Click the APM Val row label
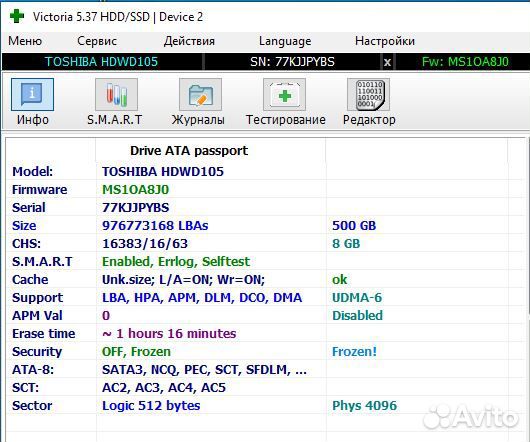This screenshot has width=530, height=442. [x=37, y=316]
